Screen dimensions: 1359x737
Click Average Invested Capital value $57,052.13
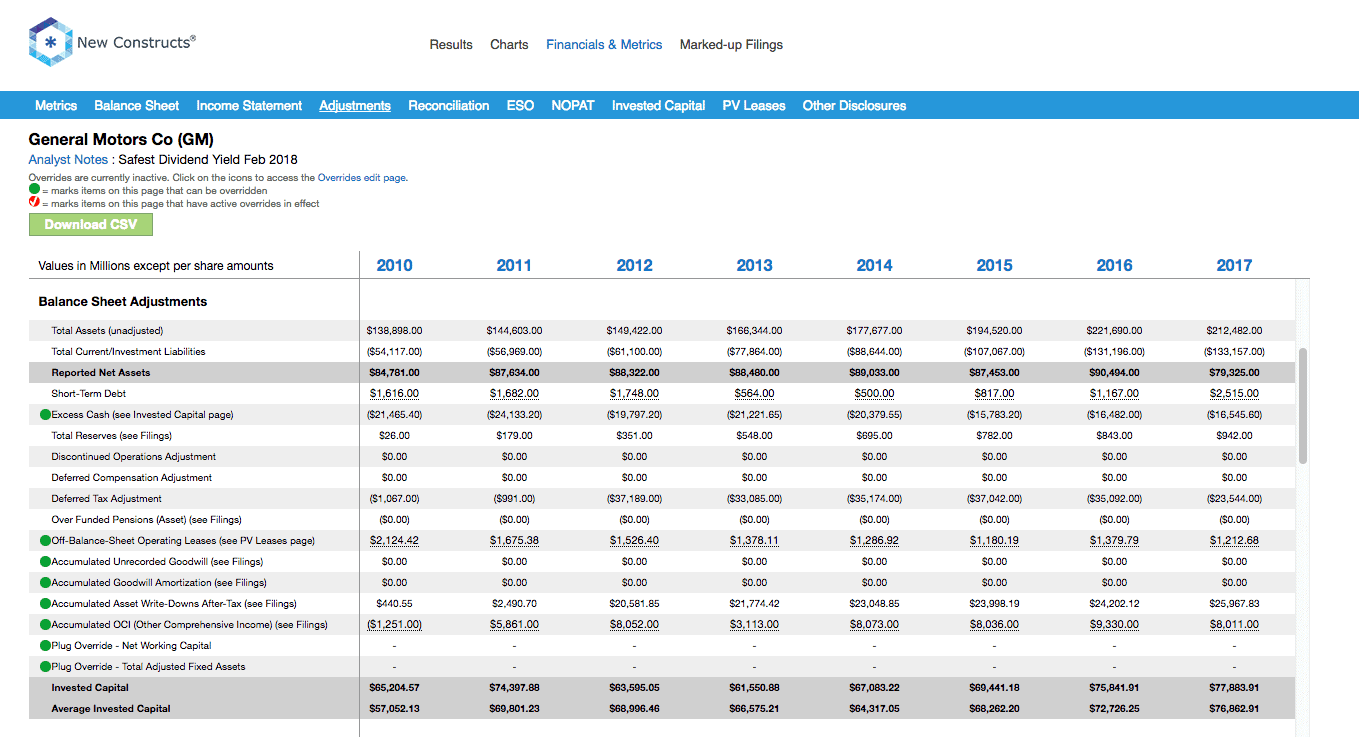394,709
